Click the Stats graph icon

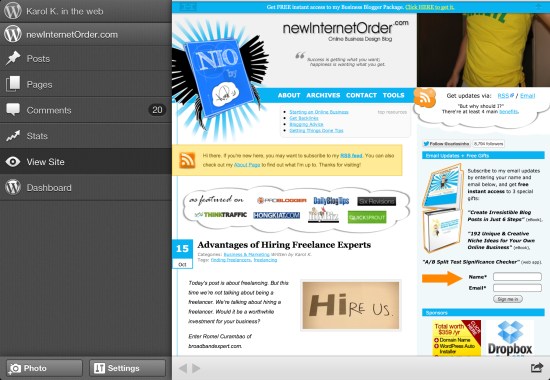pyautogui.click(x=13, y=136)
